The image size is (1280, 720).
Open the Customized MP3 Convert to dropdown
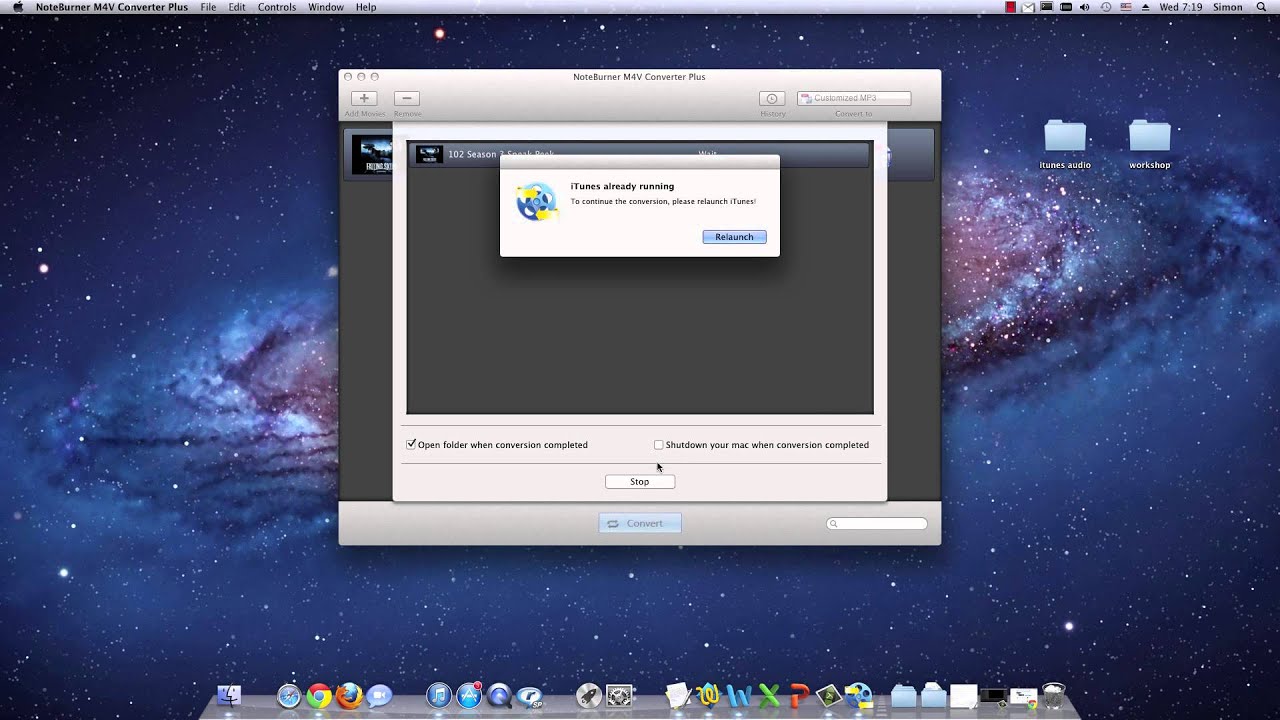click(854, 98)
